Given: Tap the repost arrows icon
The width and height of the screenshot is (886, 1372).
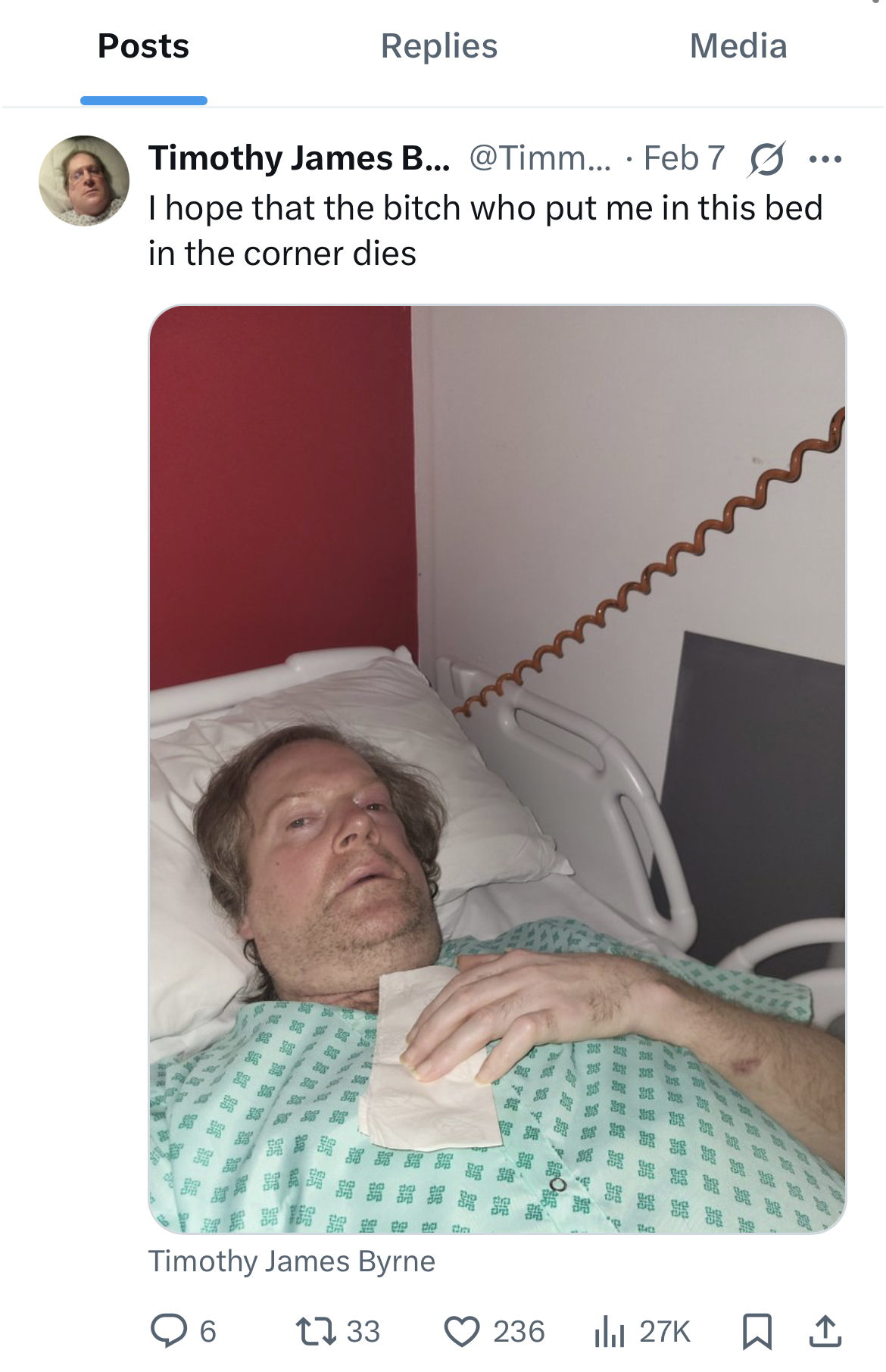Looking at the screenshot, I should click(x=315, y=1331).
